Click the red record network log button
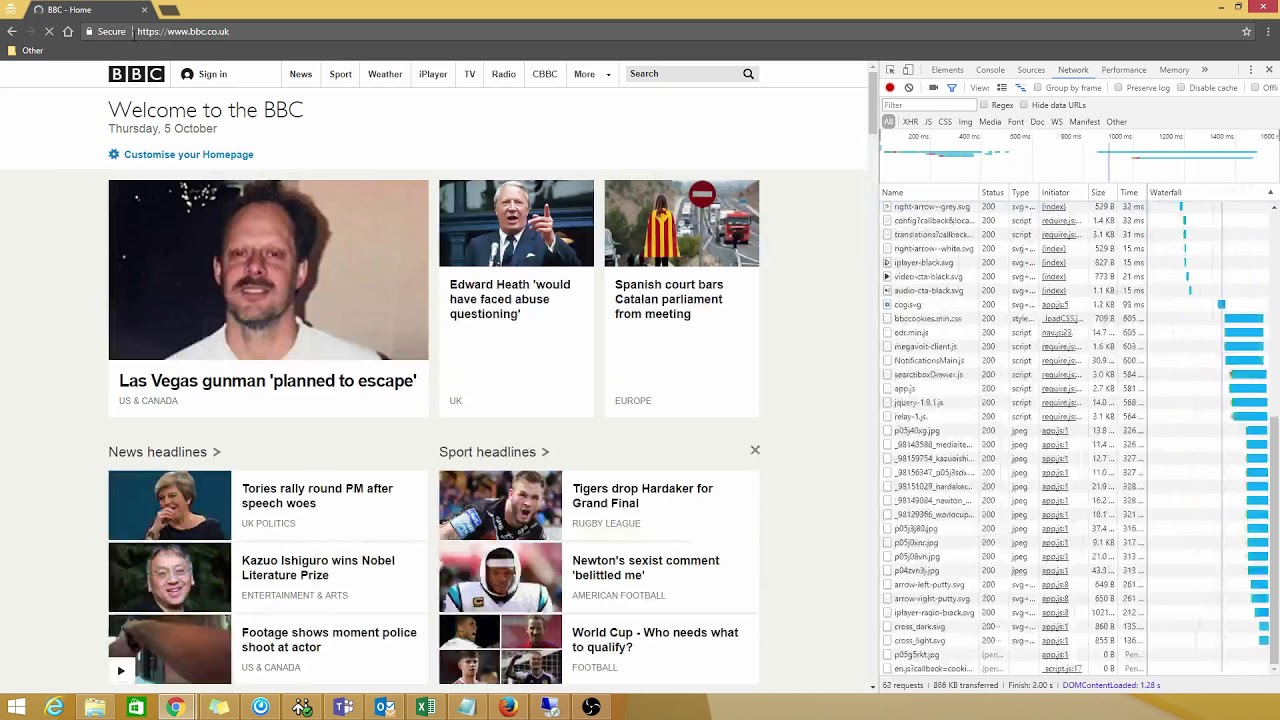The height and width of the screenshot is (720, 1280). point(890,88)
